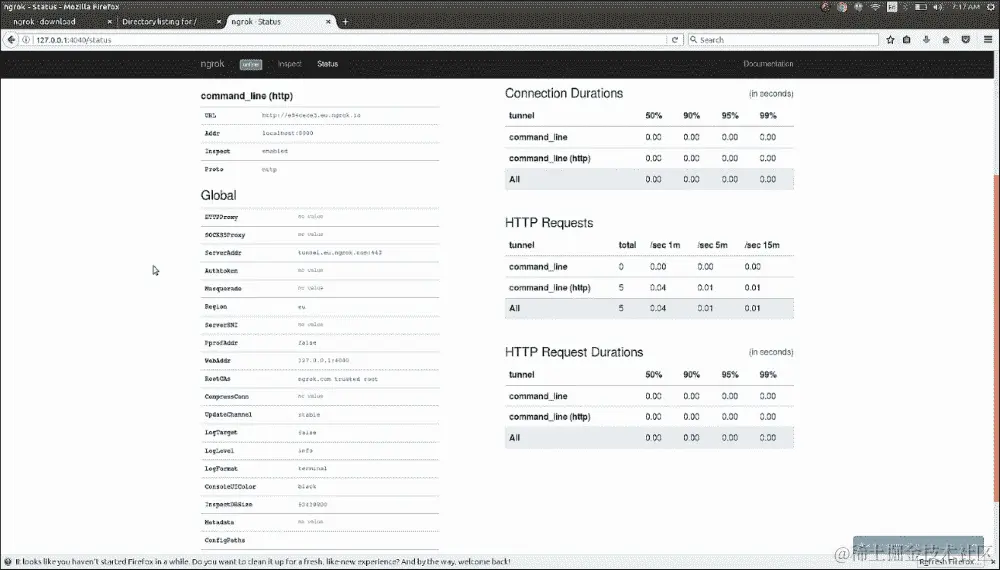Click the 'HTTP Request Durations' heading
The image size is (1000, 570).
click(574, 352)
